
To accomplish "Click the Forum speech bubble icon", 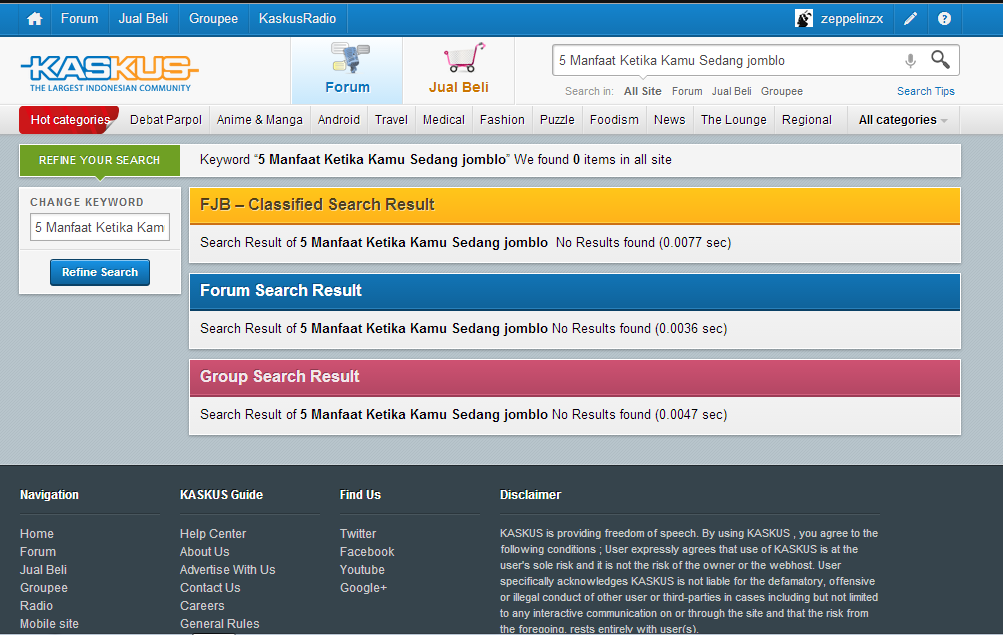I will pos(349,58).
